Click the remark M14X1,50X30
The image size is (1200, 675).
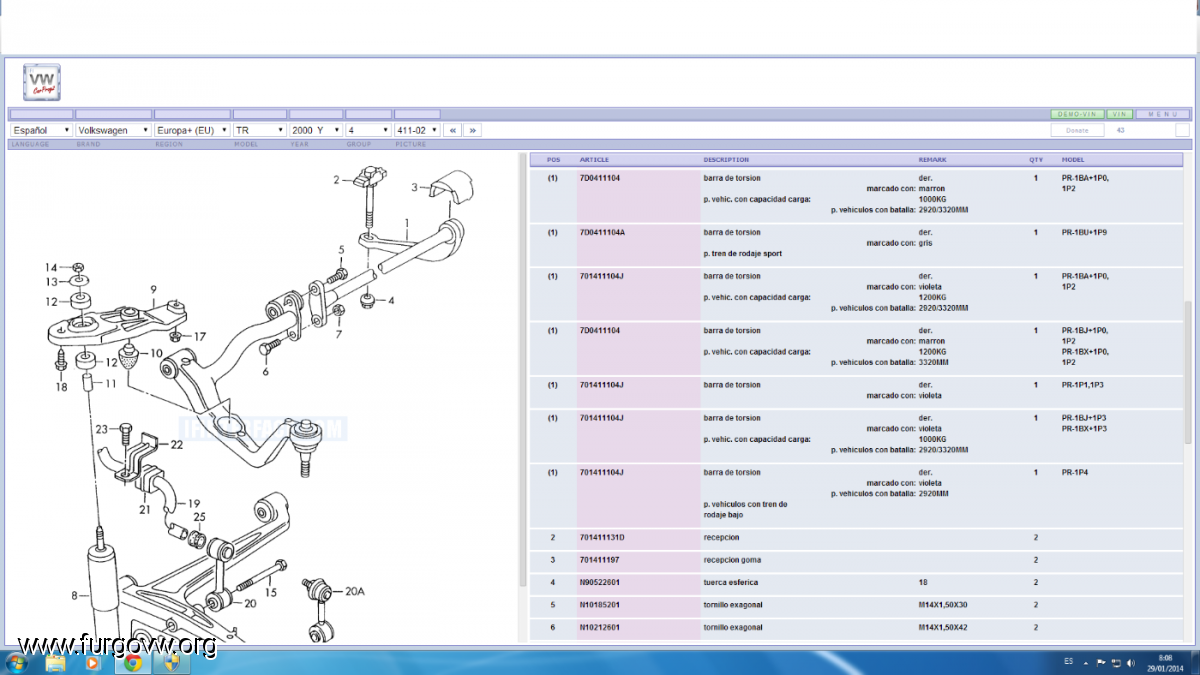click(x=944, y=605)
